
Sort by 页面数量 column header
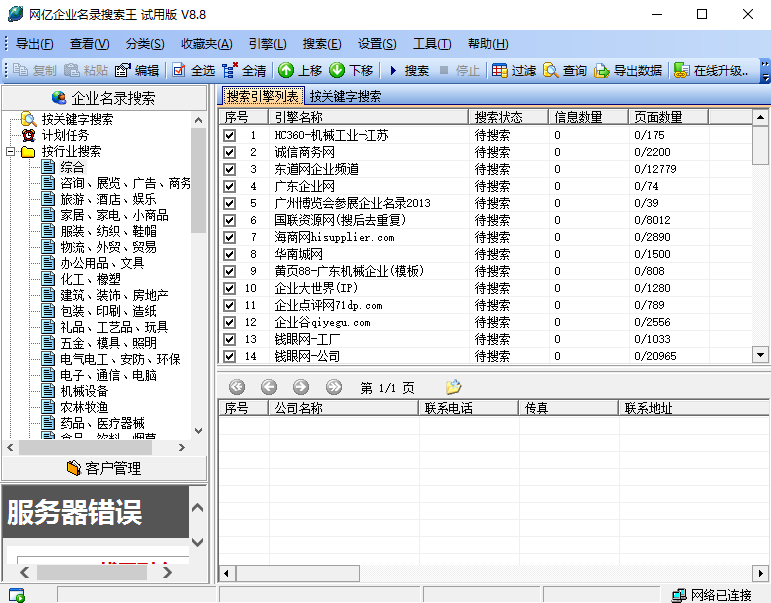[668, 117]
